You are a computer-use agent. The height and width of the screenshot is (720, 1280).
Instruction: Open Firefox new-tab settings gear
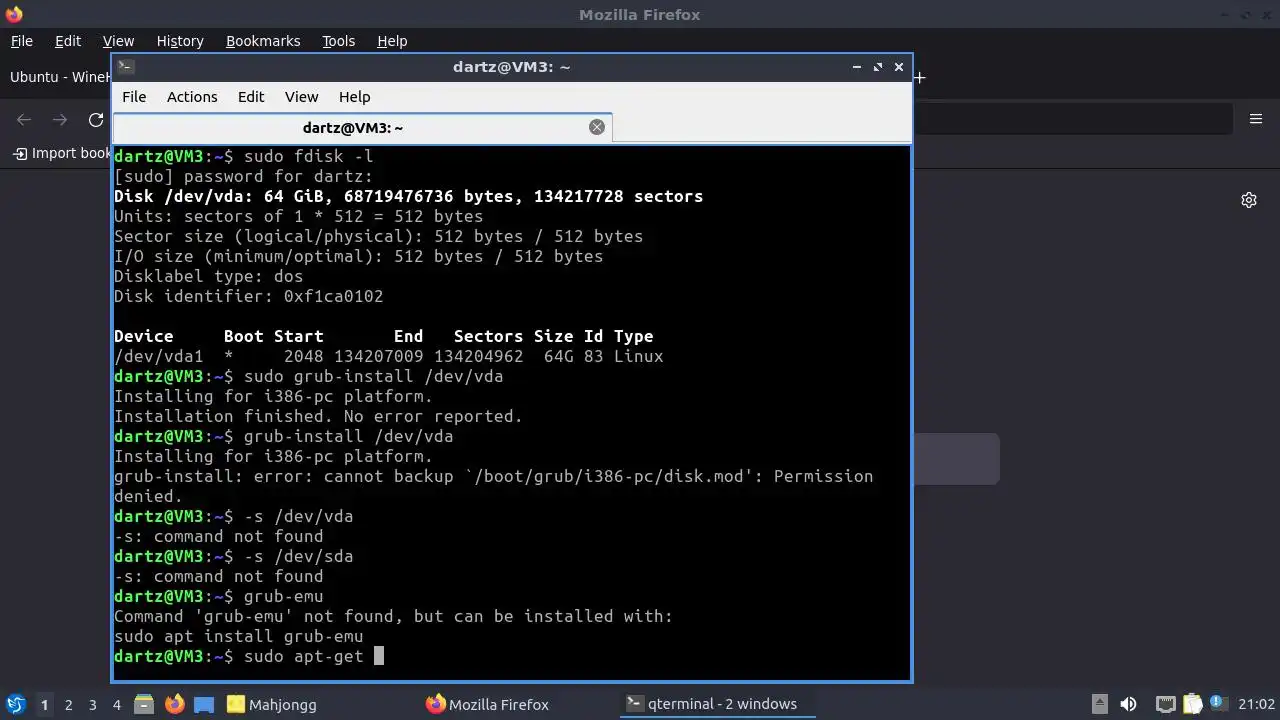[x=1249, y=200]
